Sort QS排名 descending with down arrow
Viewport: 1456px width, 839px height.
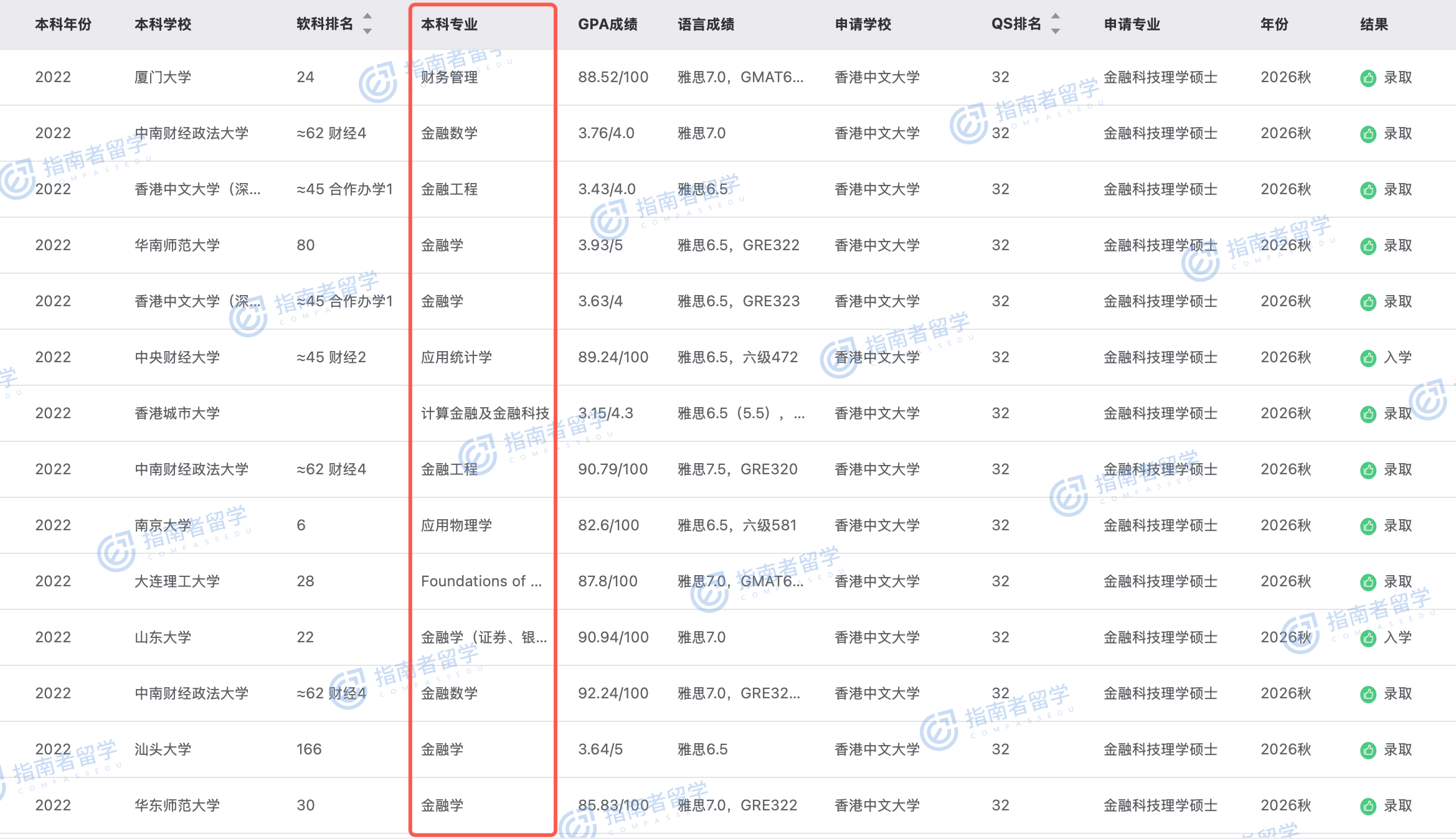(1056, 31)
